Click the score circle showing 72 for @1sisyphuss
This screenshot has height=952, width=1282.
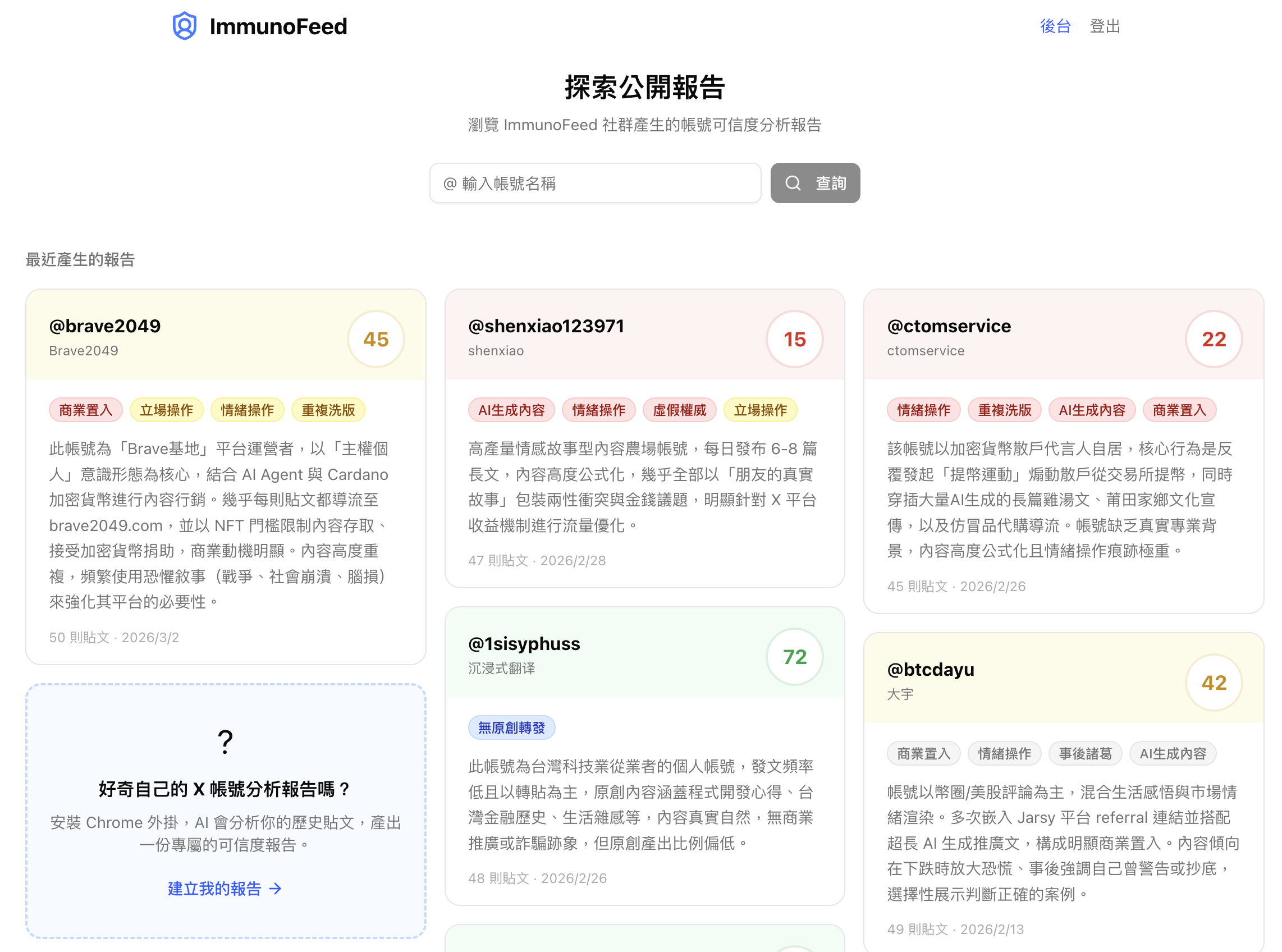(795, 656)
